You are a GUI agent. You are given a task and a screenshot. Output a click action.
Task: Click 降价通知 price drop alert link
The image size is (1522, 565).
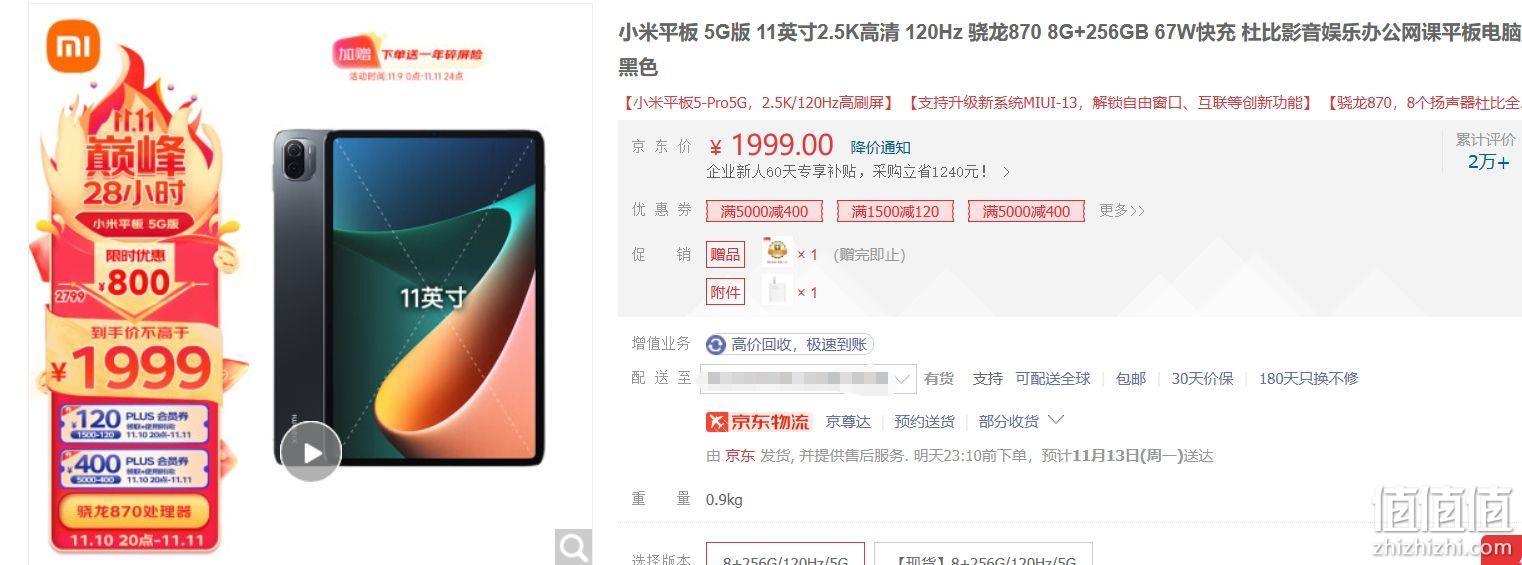click(881, 148)
